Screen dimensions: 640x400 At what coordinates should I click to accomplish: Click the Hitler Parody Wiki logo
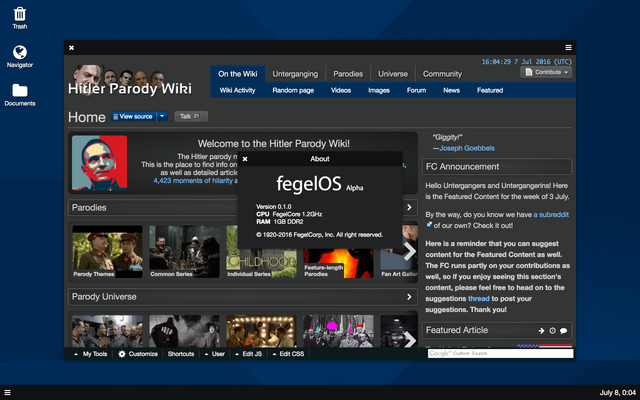(130, 82)
